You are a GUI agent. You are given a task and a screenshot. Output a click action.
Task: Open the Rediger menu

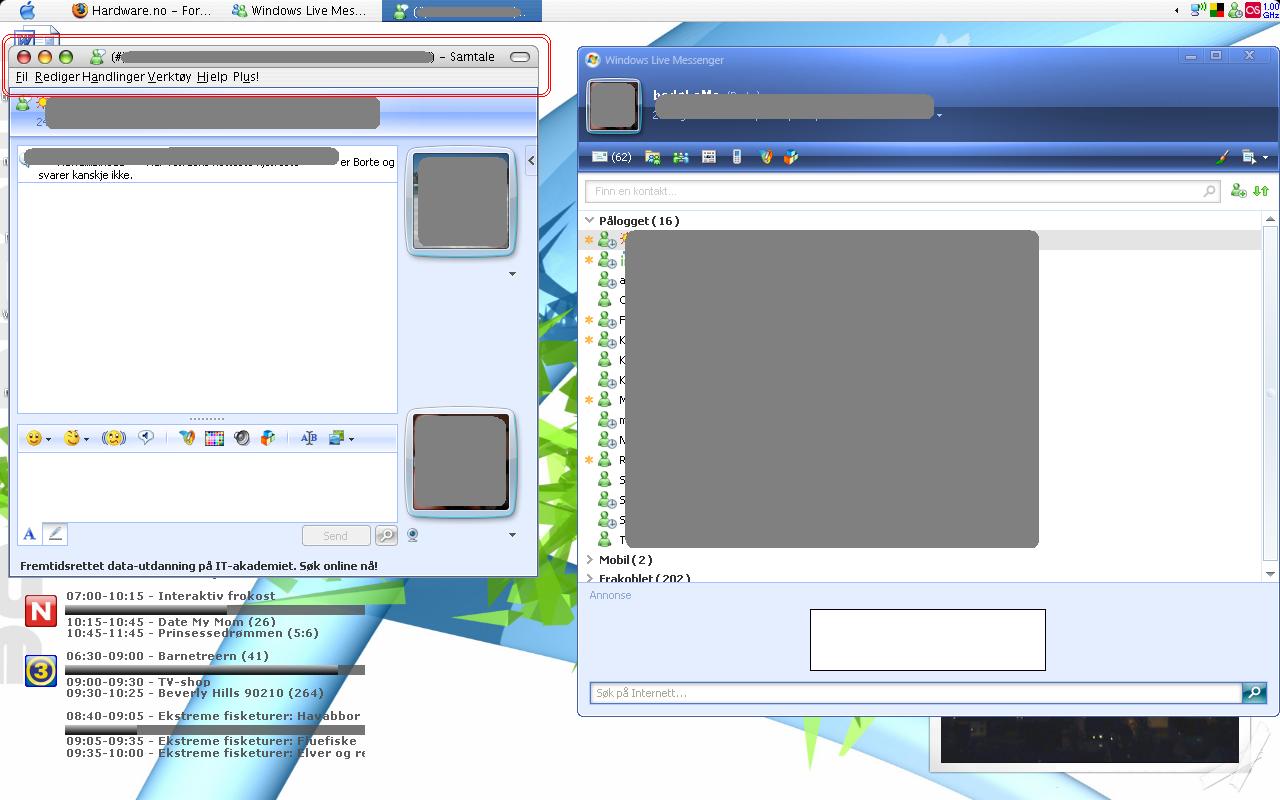click(57, 77)
